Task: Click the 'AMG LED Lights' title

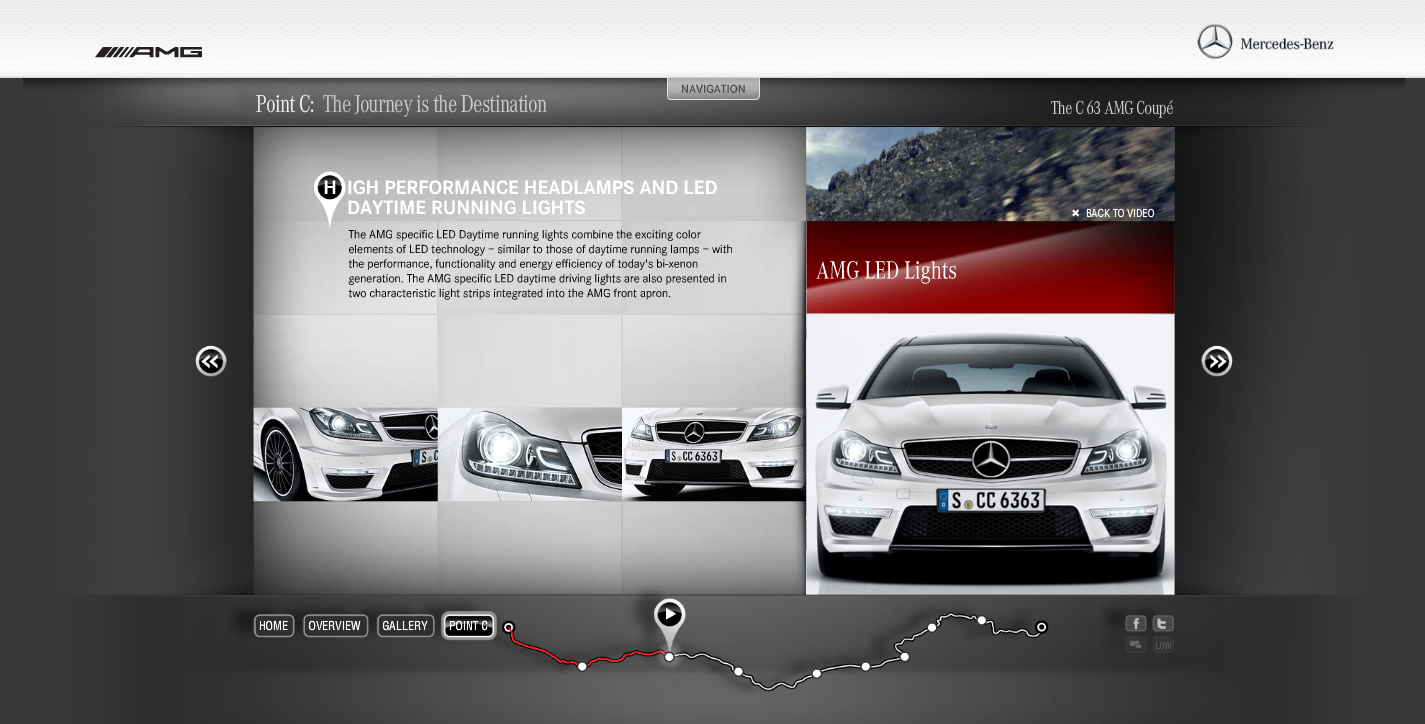Action: coord(887,271)
